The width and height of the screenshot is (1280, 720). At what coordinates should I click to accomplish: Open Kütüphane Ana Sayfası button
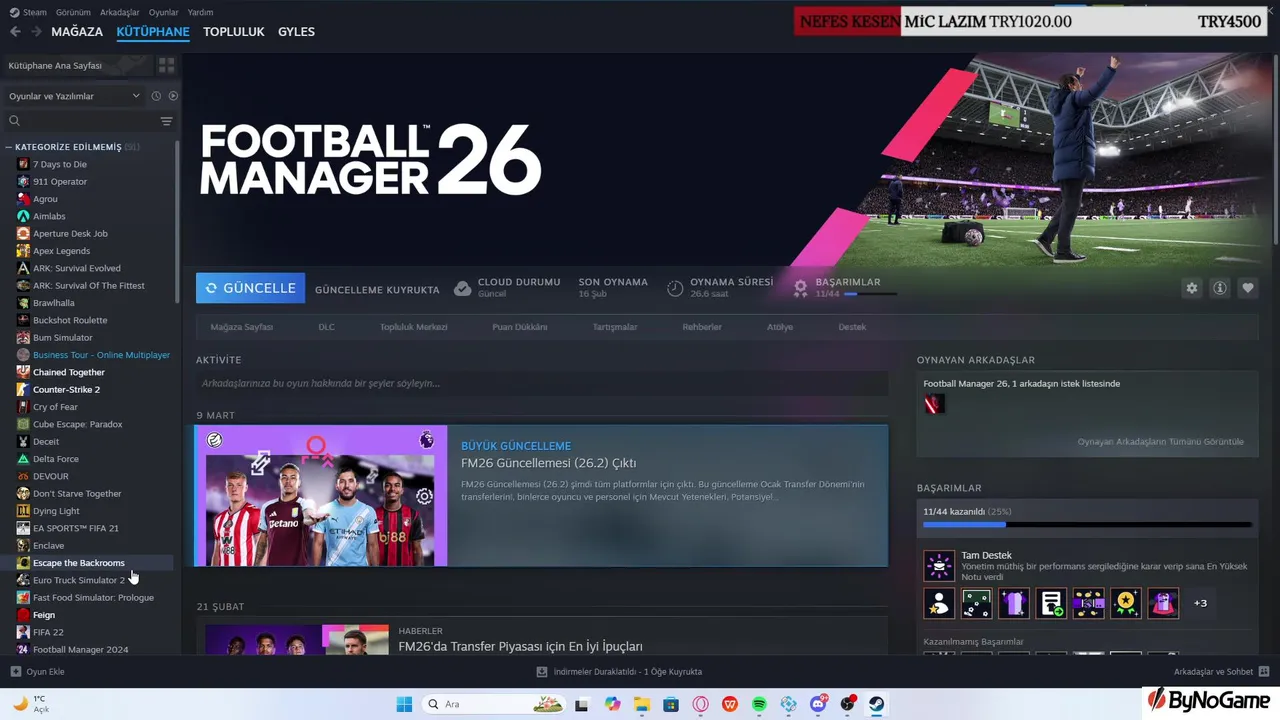(x=78, y=65)
